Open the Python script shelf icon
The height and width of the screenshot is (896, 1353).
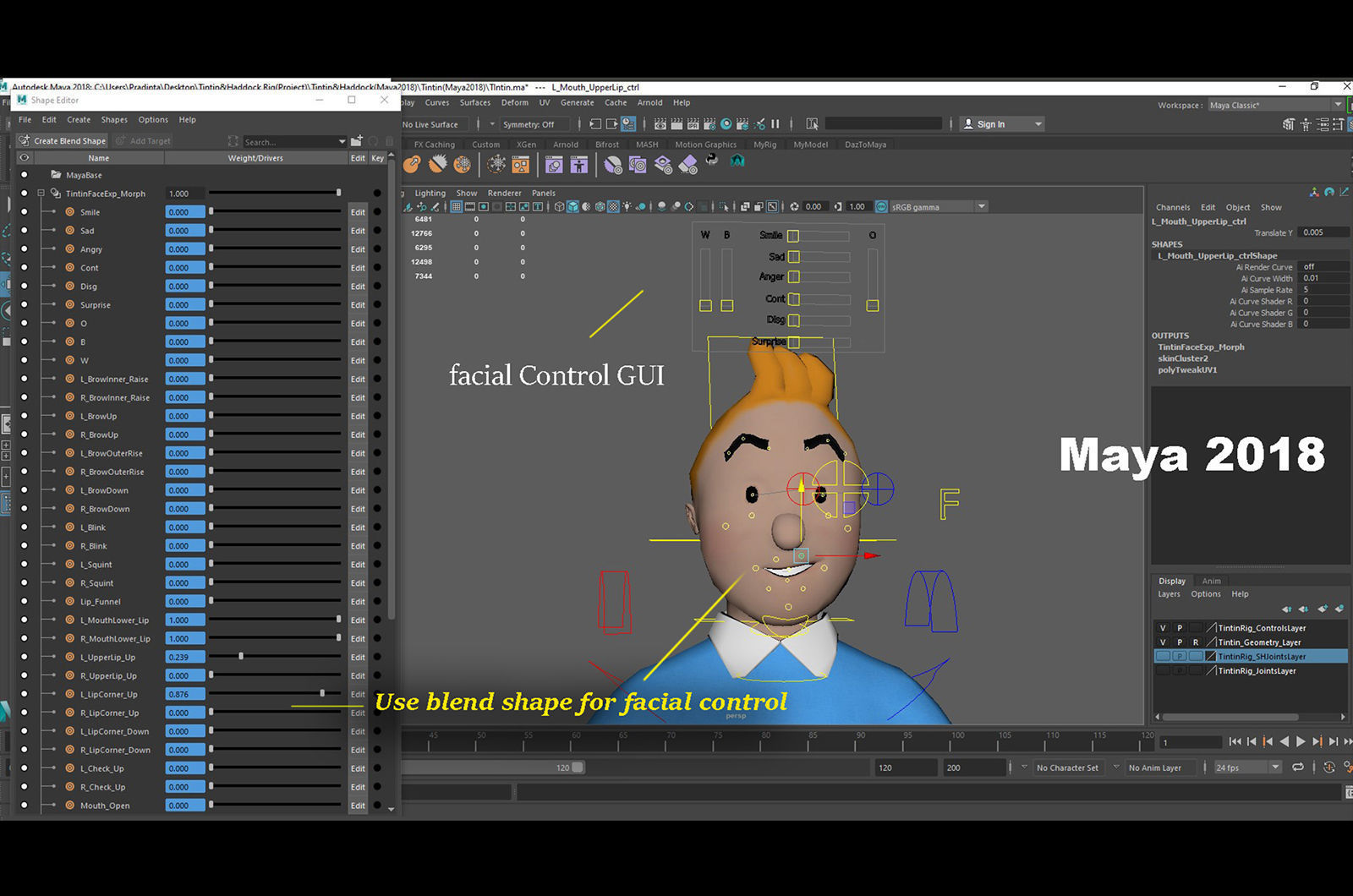point(712,160)
